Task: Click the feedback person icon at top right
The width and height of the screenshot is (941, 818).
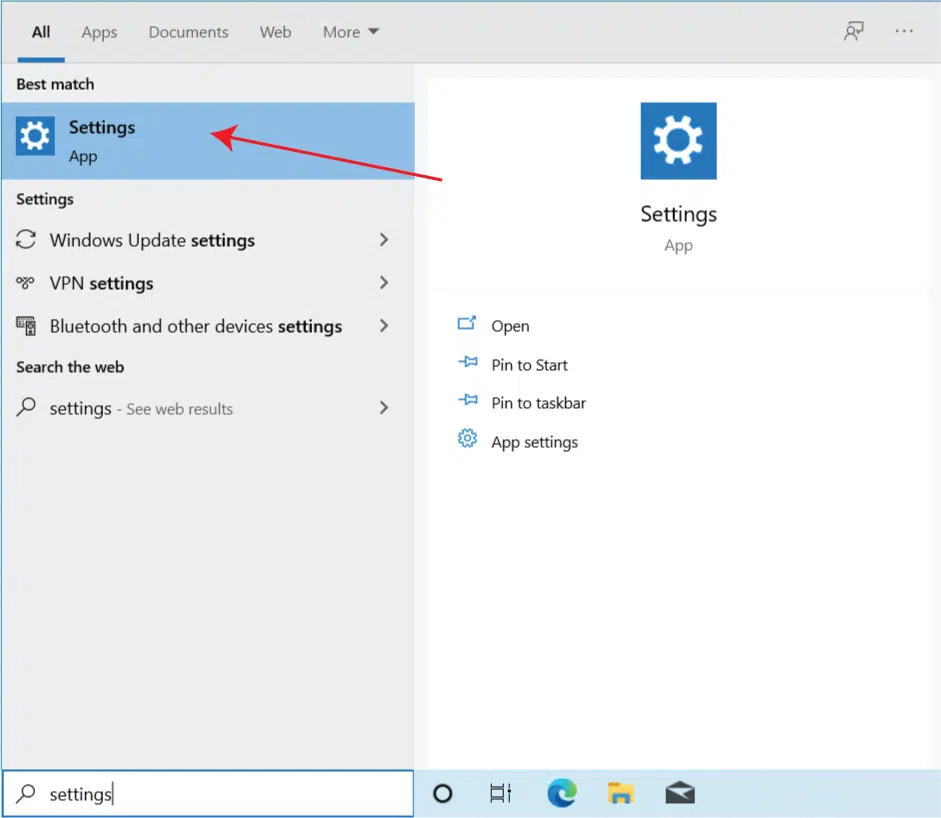Action: tap(853, 31)
